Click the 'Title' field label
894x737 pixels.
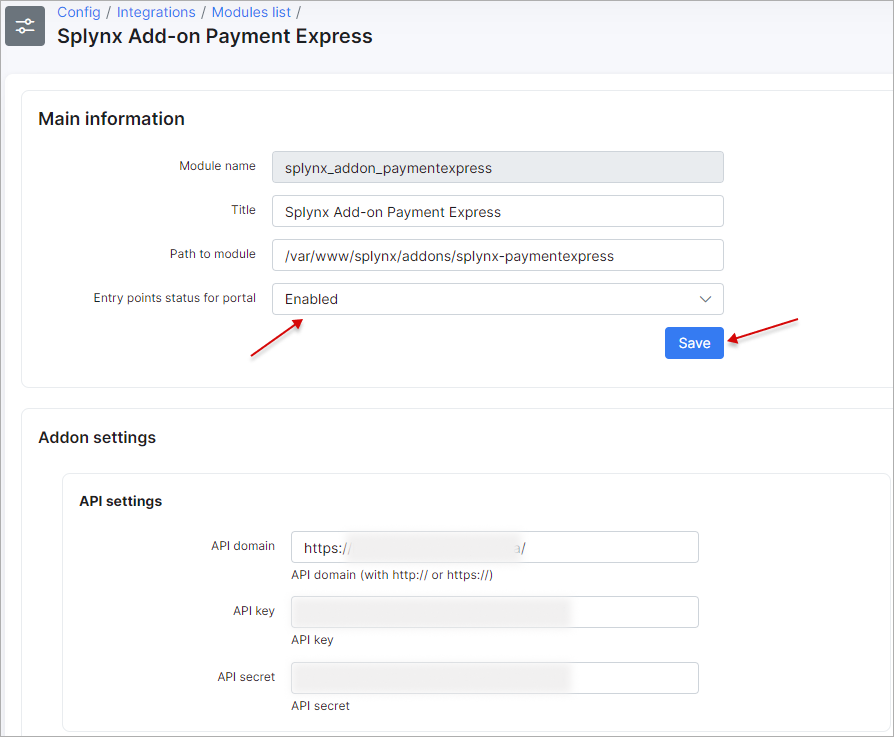243,210
